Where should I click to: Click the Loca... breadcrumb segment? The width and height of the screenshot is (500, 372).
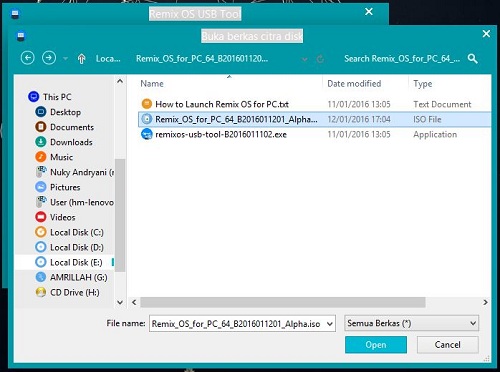(108, 59)
